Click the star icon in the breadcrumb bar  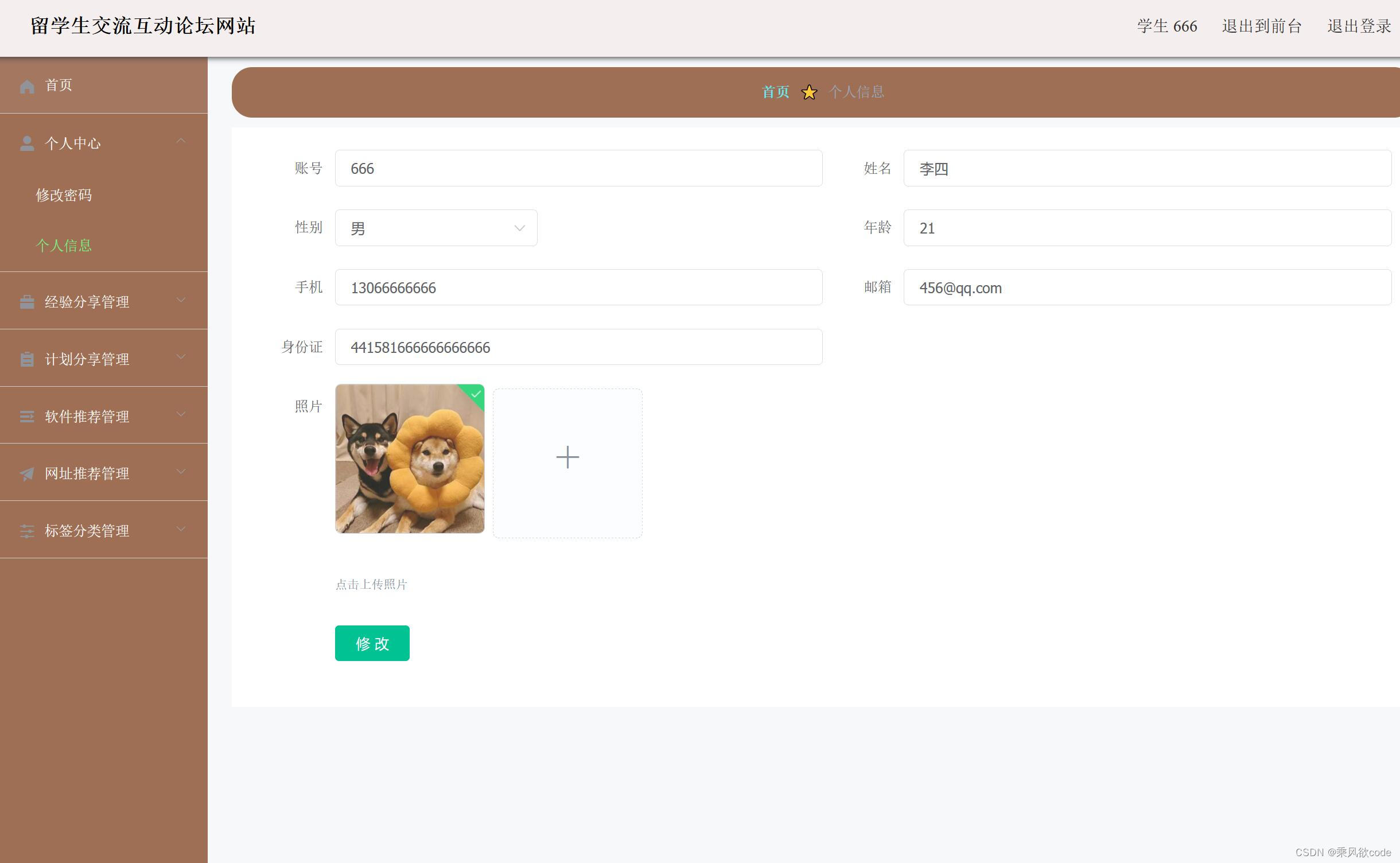tap(809, 92)
